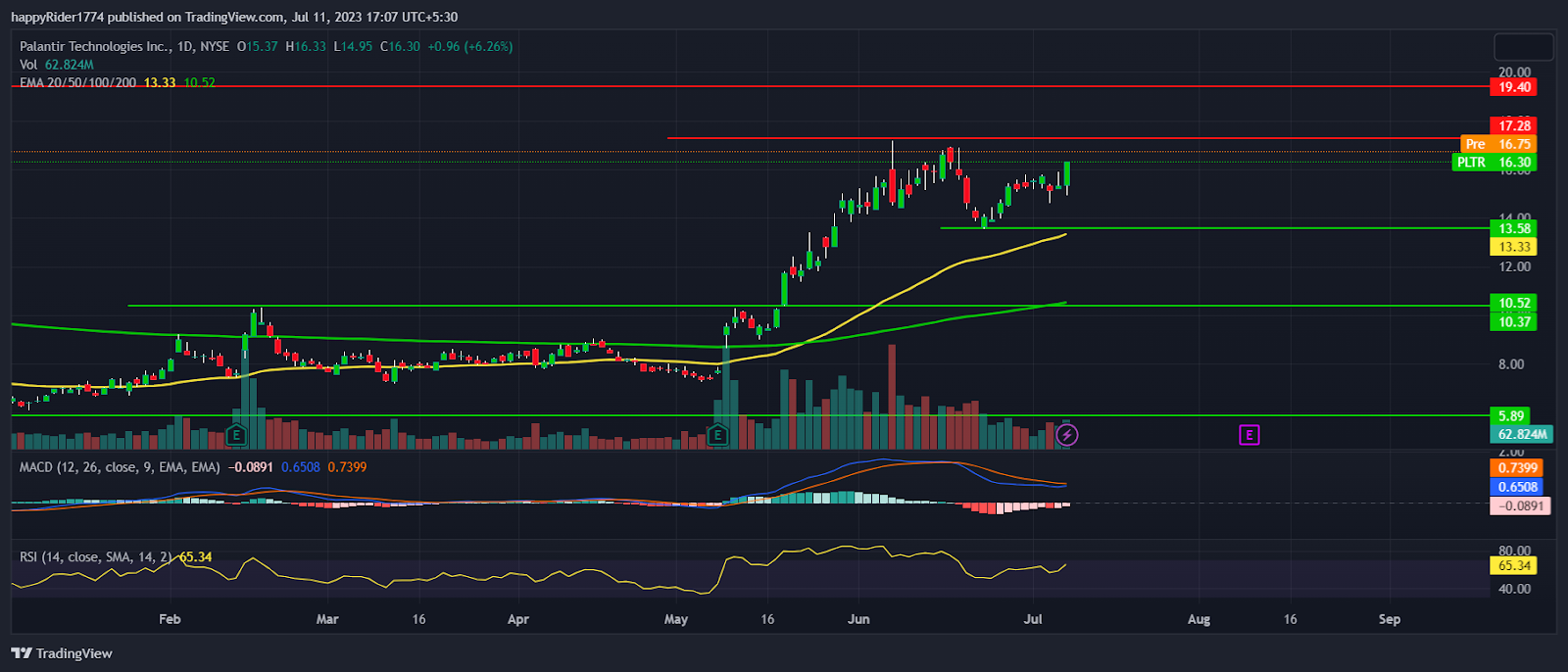Click the green 13.58 support label
Viewport: 1568px width, 672px height.
click(1513, 228)
